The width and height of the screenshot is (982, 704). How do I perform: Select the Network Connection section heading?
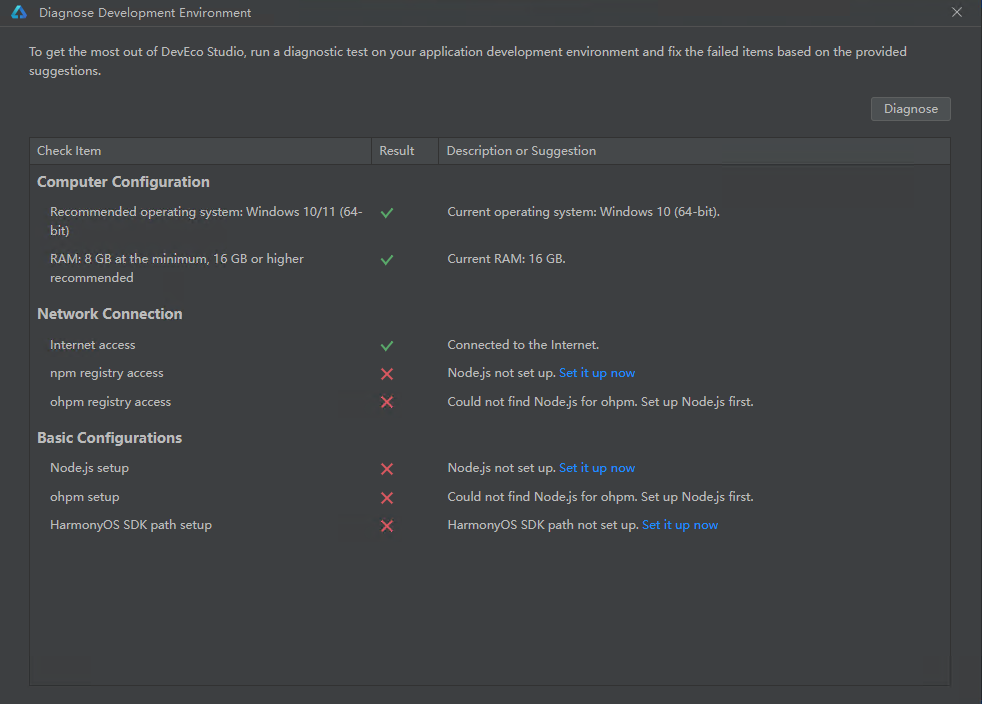click(110, 314)
